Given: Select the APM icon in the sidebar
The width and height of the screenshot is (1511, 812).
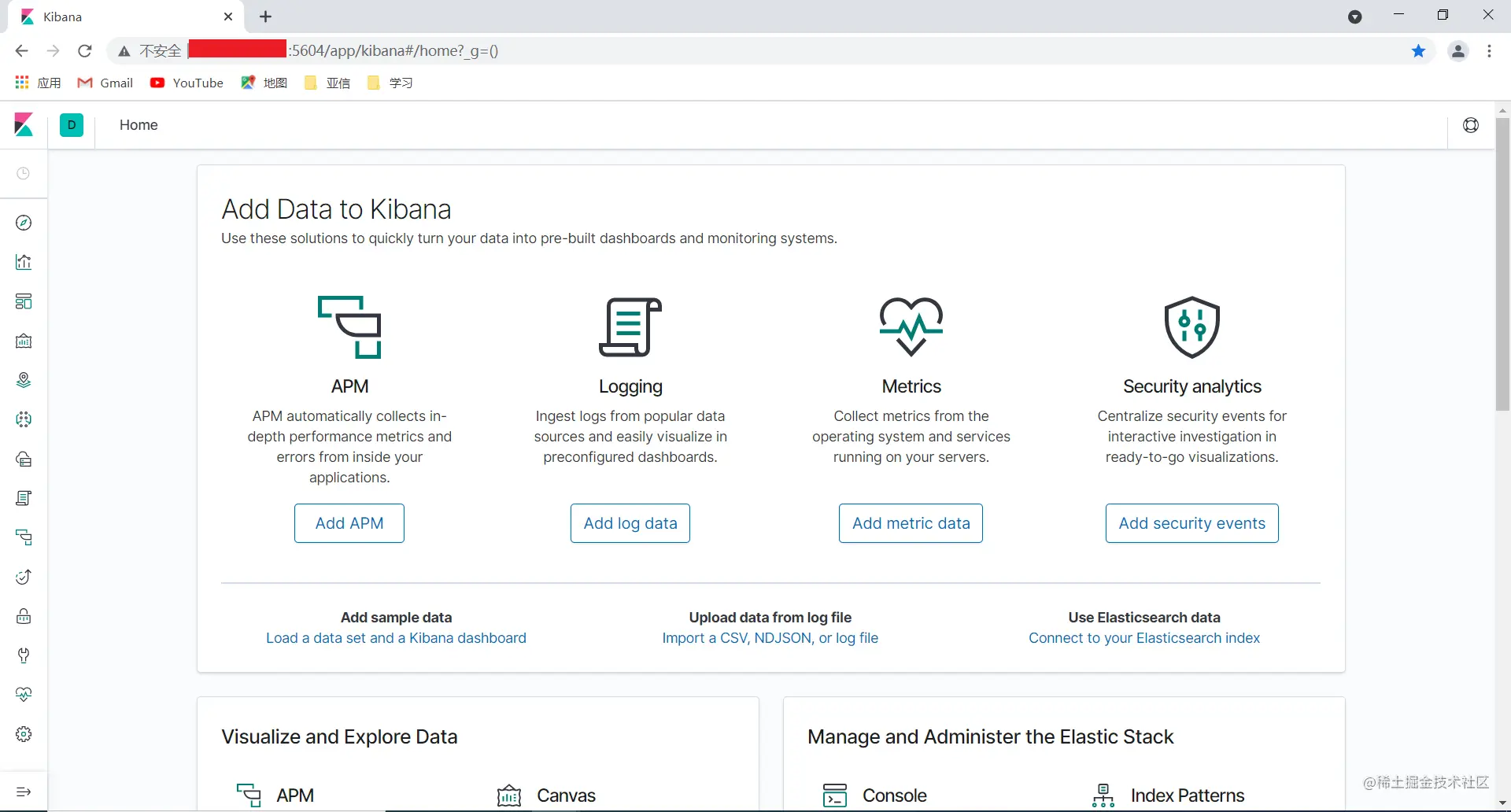Looking at the screenshot, I should [24, 537].
